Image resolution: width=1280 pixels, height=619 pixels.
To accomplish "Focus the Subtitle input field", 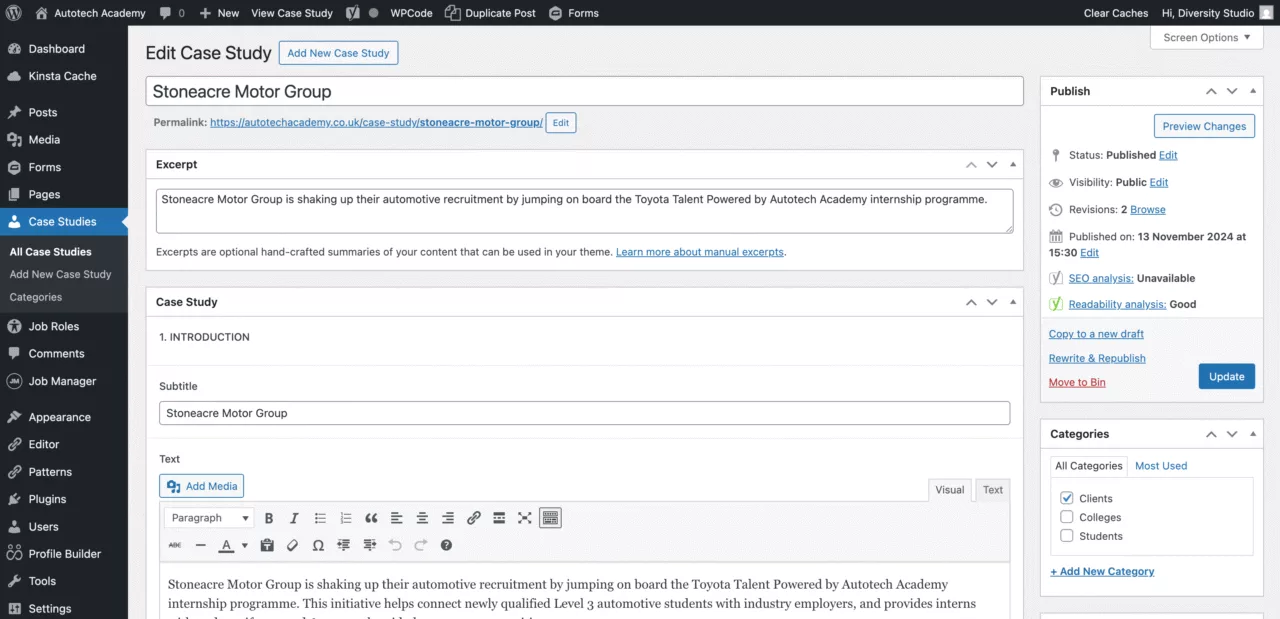I will pos(585,413).
